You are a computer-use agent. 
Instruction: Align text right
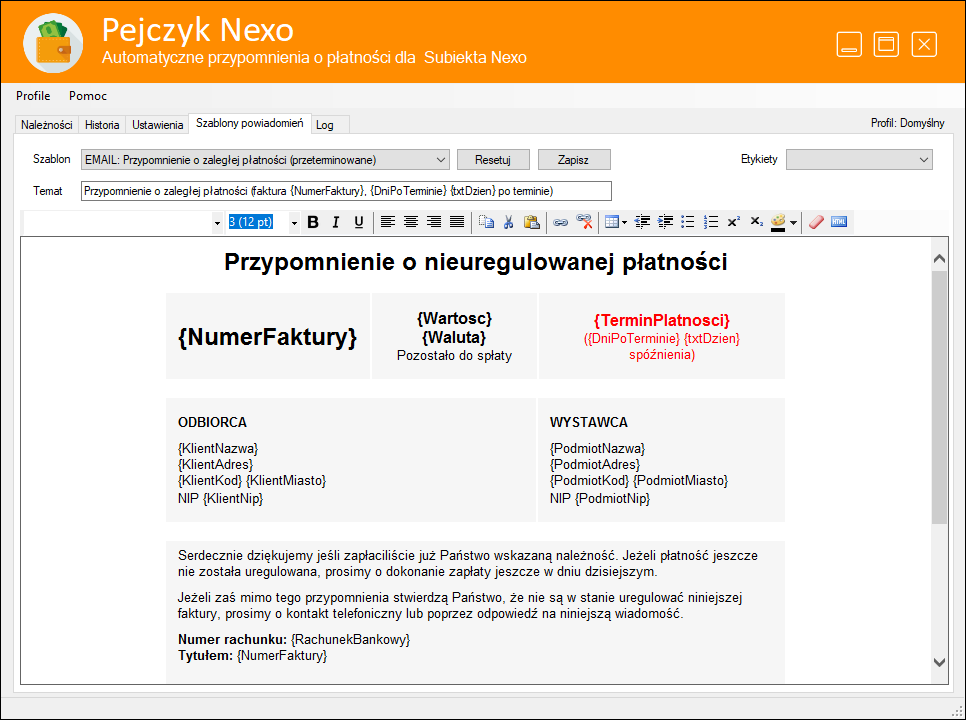(x=434, y=222)
